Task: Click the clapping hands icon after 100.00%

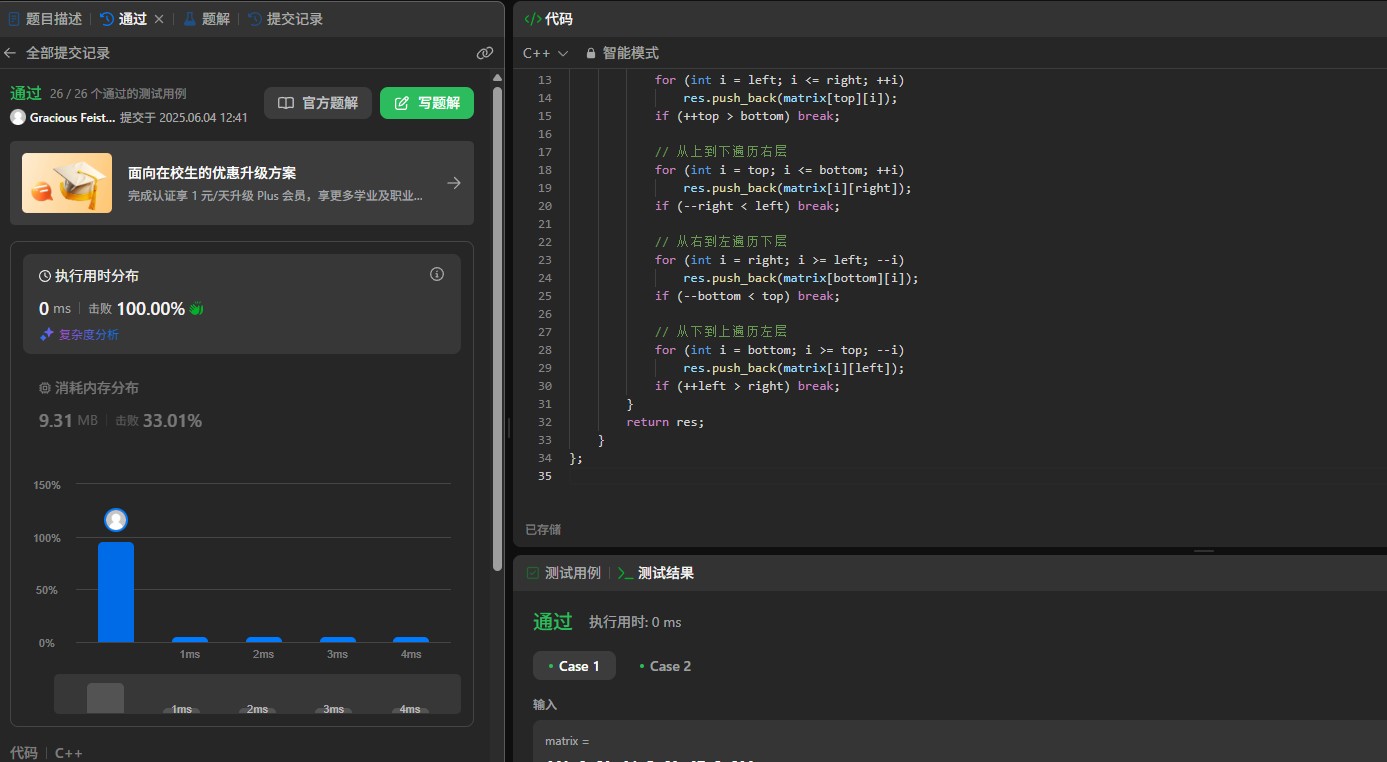Action: click(197, 309)
